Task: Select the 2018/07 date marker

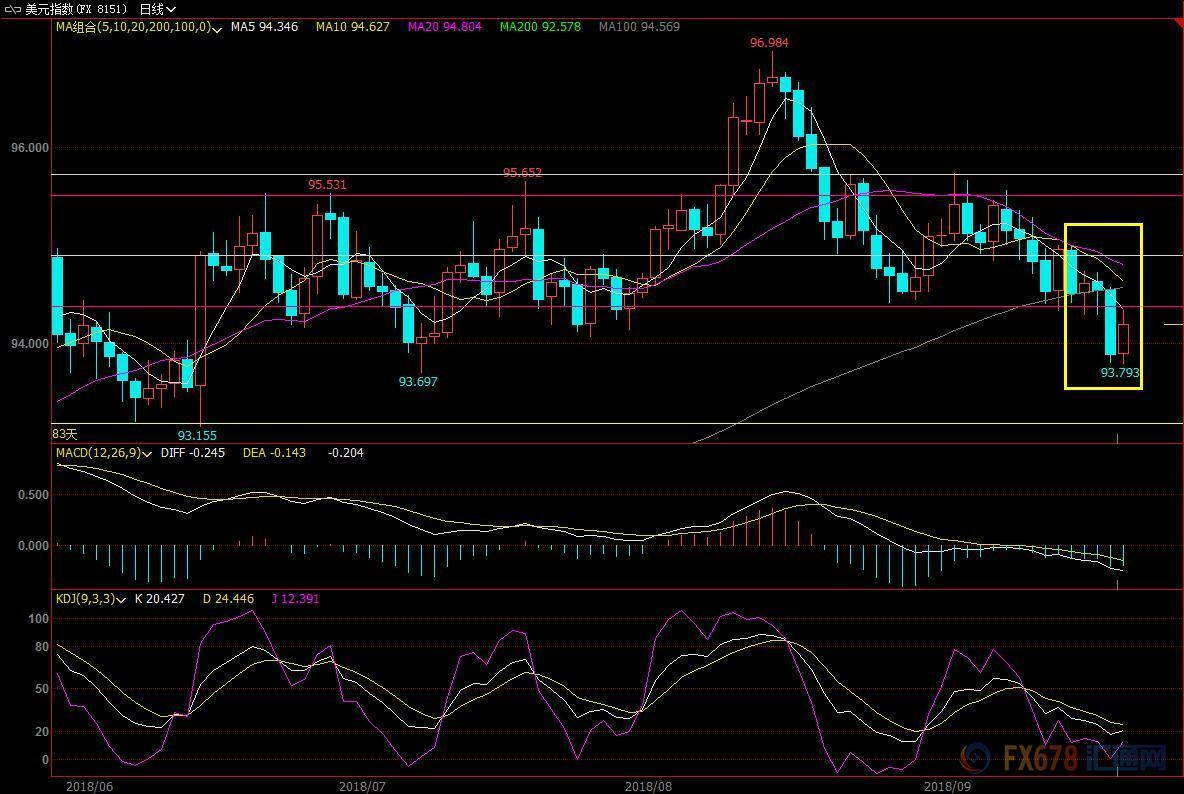Action: [363, 786]
